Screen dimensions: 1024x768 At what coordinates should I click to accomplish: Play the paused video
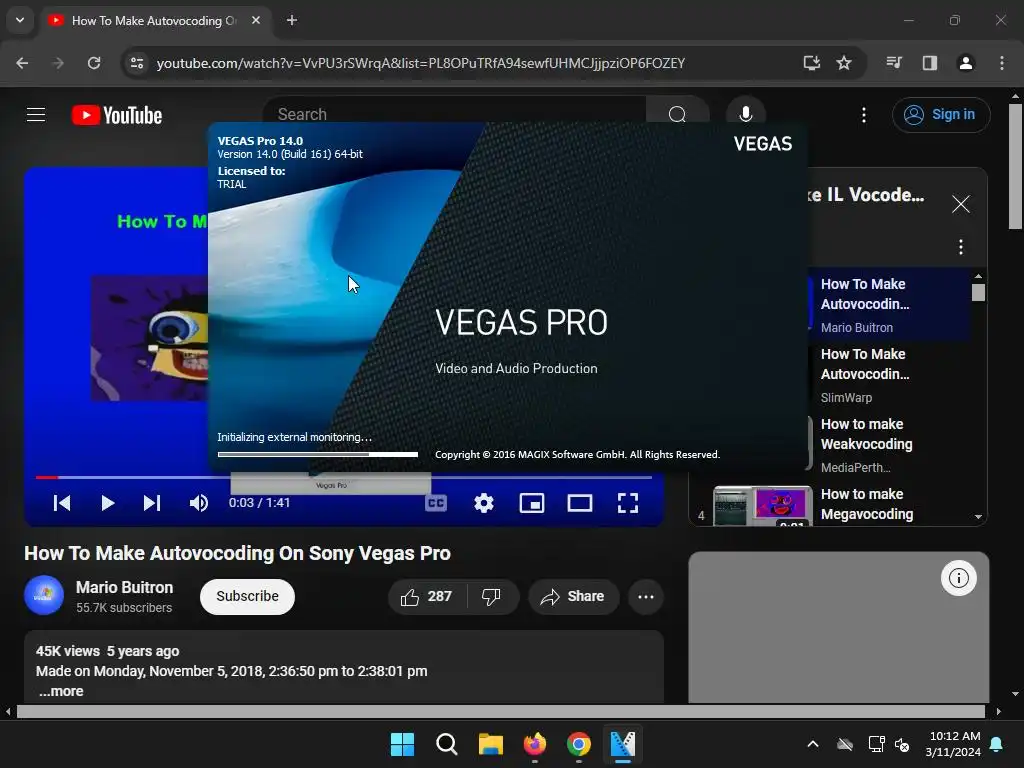pos(108,503)
